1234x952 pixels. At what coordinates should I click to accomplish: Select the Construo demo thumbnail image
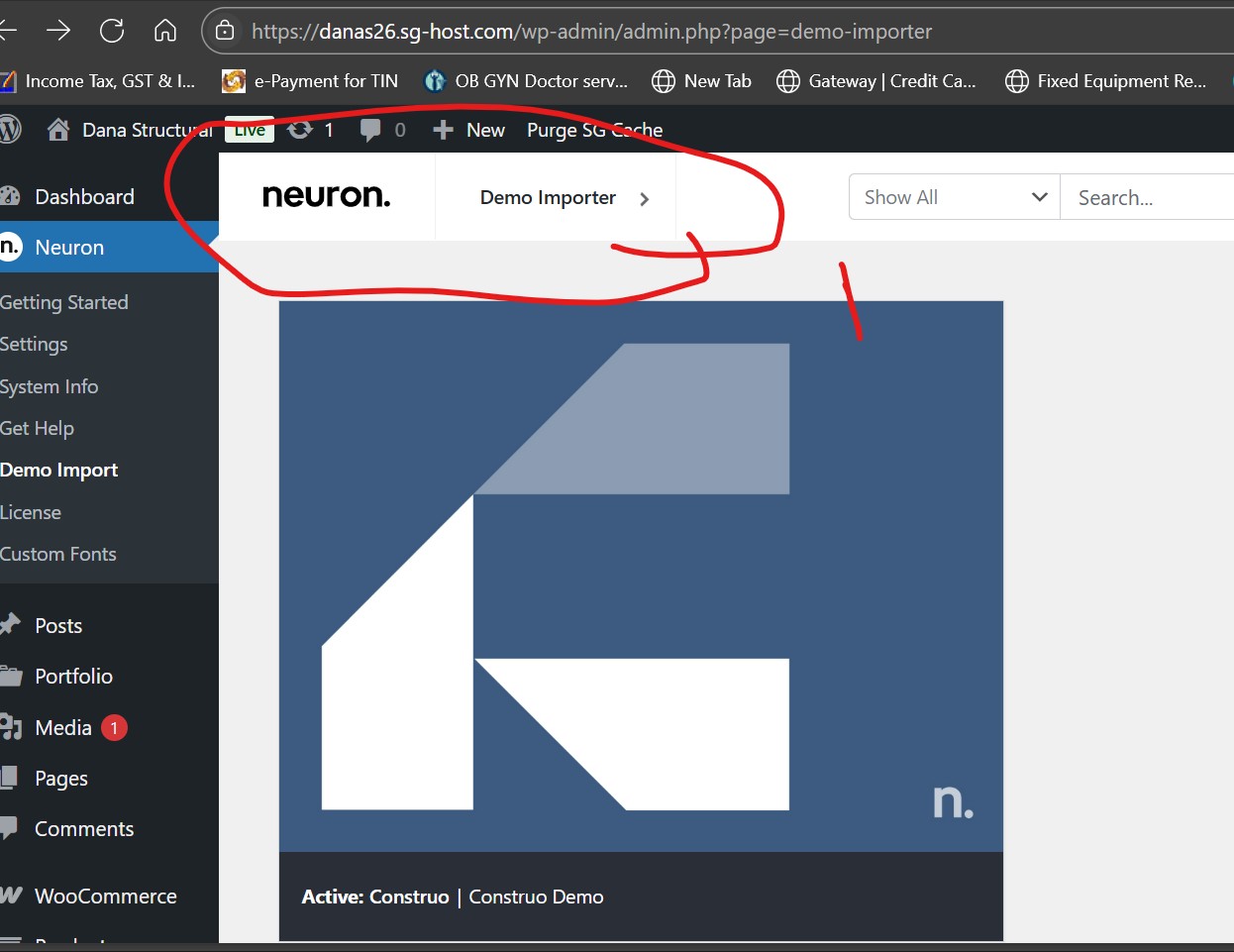point(641,577)
